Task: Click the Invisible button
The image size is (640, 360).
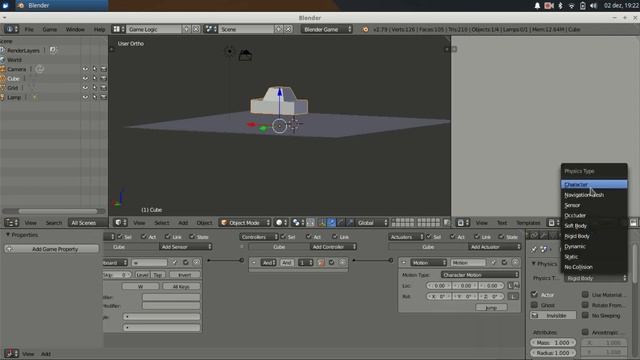Action: click(553, 315)
